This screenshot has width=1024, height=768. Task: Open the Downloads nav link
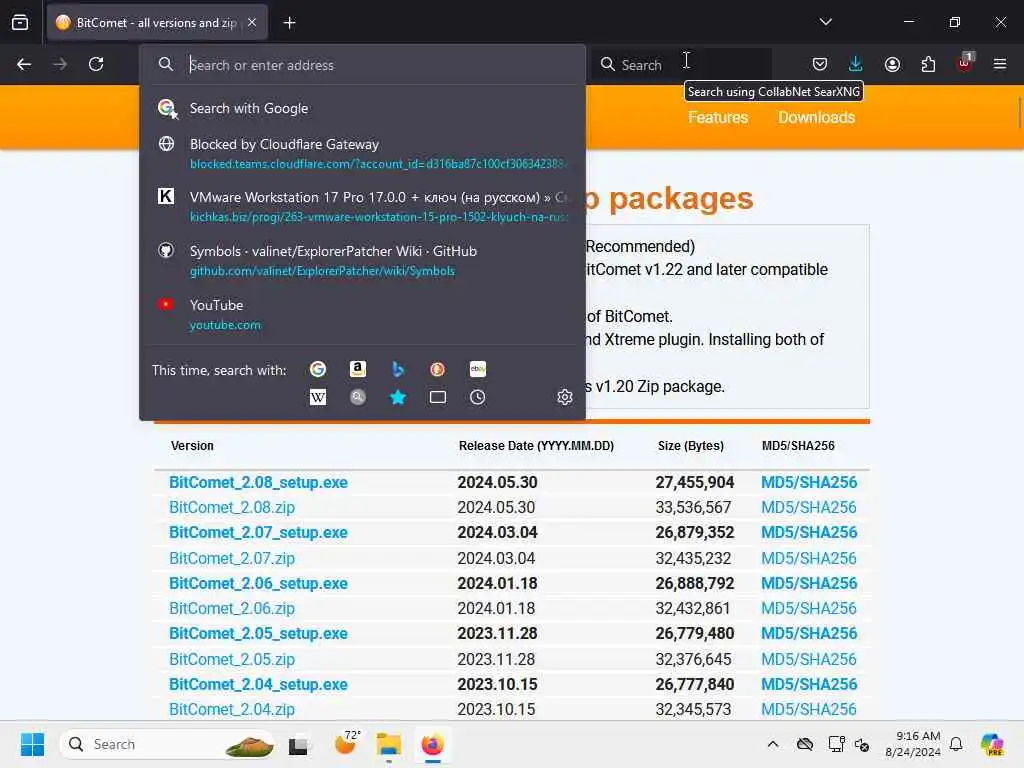(x=816, y=118)
